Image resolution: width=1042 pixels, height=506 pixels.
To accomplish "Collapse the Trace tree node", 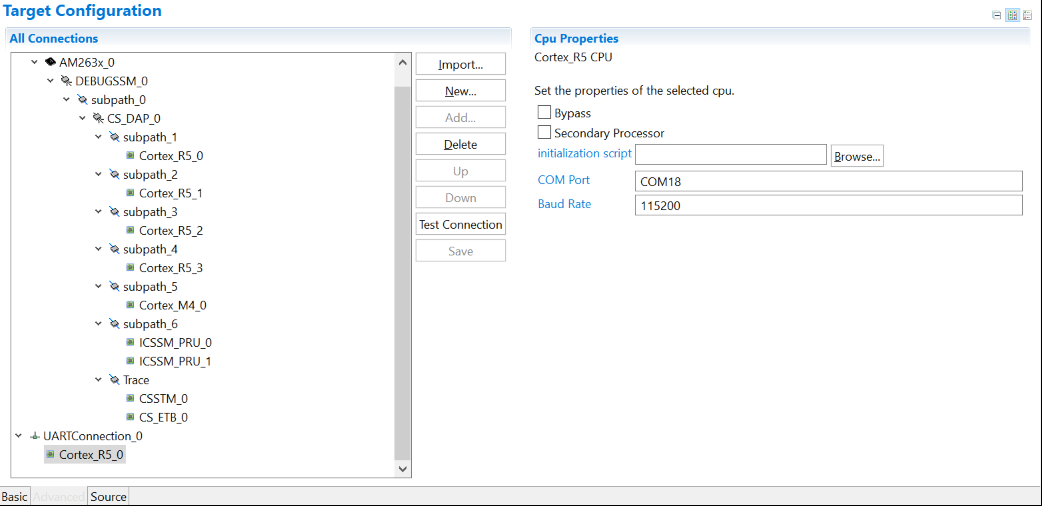I will coord(99,380).
